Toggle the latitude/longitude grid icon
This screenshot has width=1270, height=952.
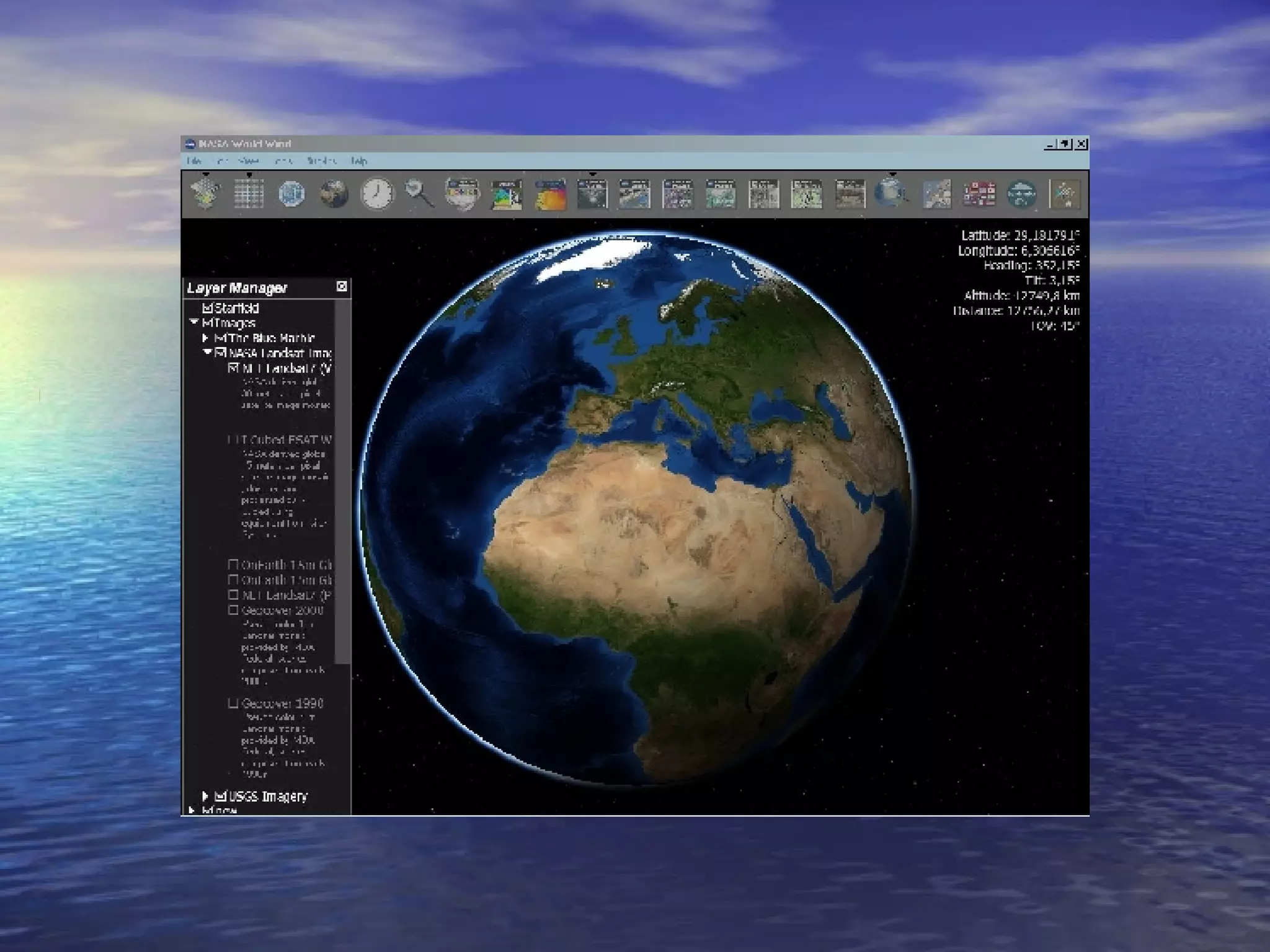(249, 194)
